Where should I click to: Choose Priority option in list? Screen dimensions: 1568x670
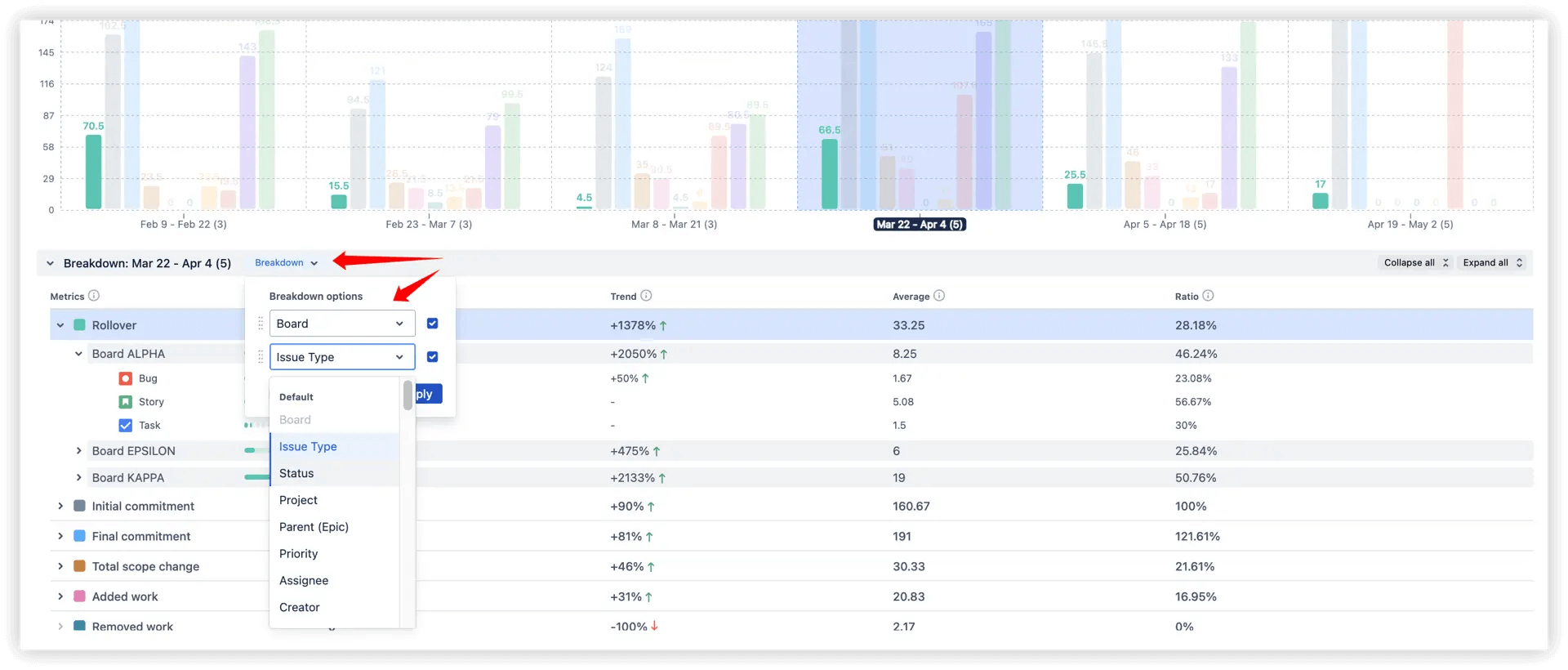(335, 554)
